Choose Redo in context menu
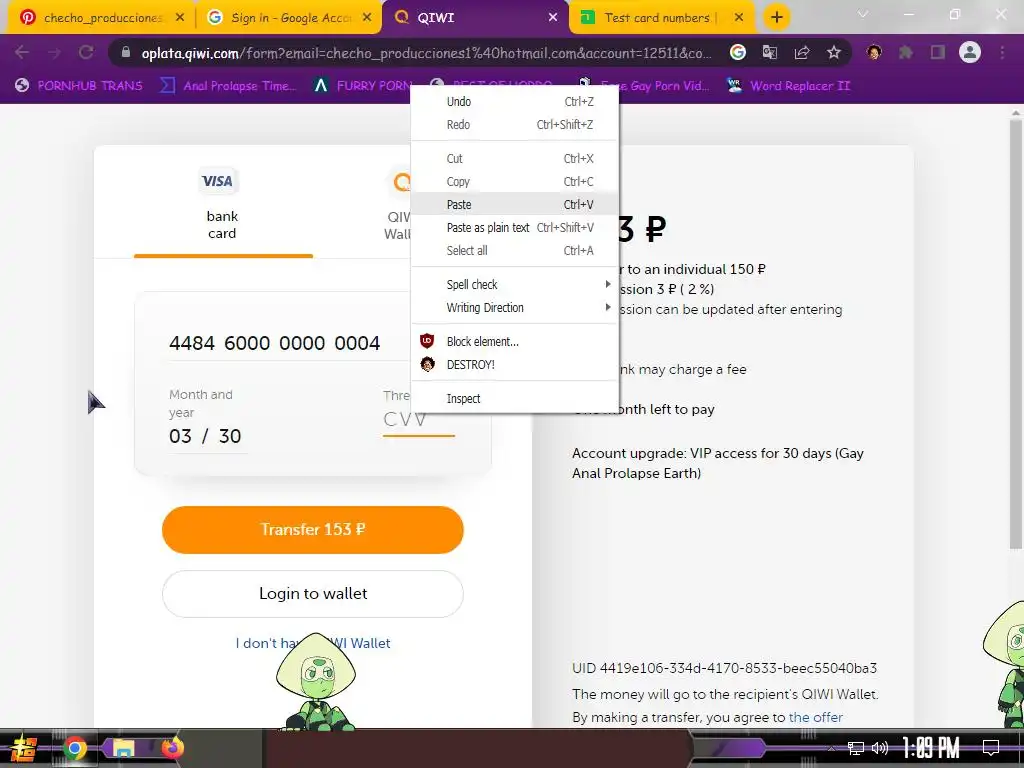Viewport: 1024px width, 768px height. (x=515, y=124)
